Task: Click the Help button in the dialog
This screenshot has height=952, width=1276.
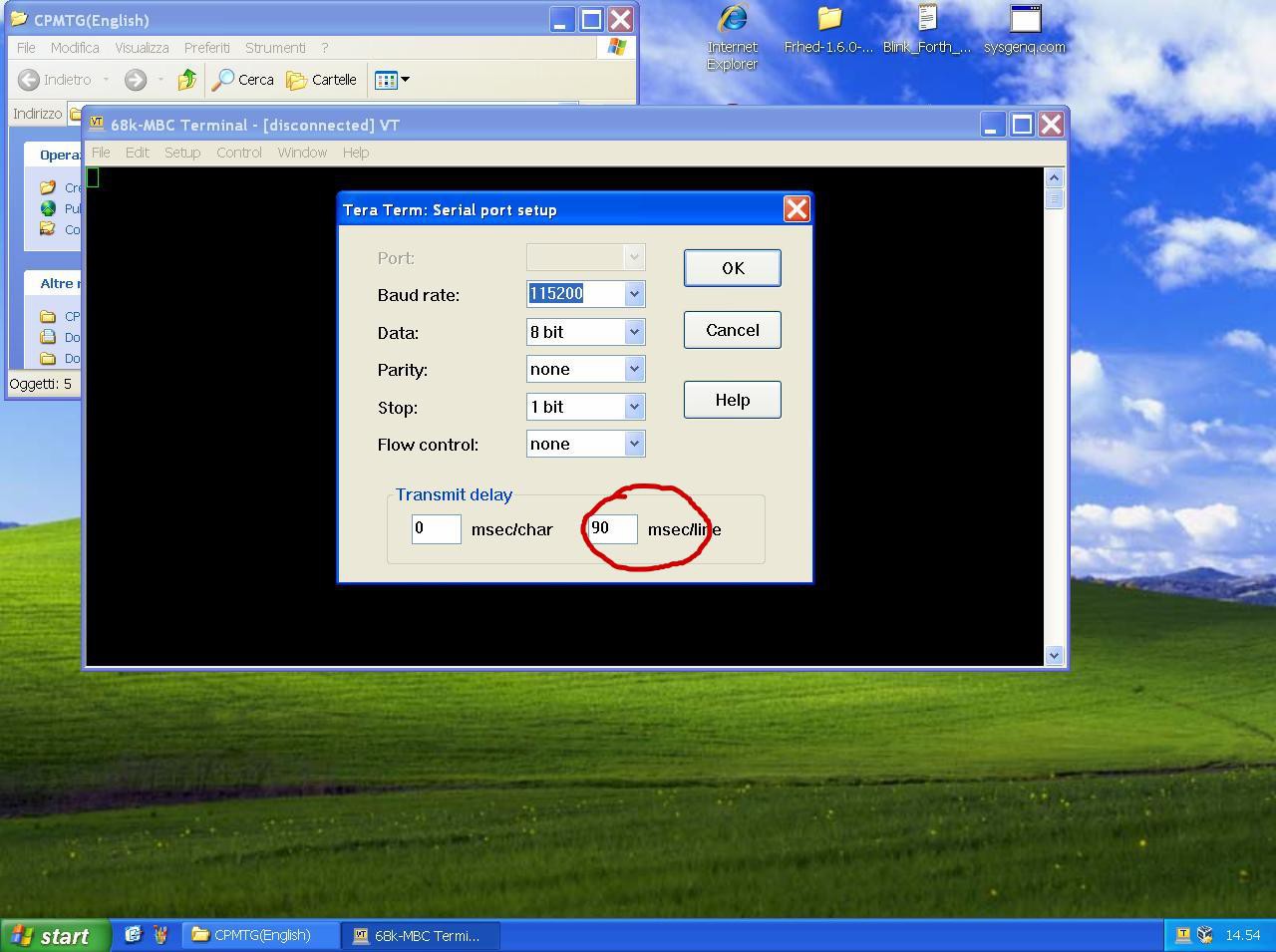Action: 732,400
